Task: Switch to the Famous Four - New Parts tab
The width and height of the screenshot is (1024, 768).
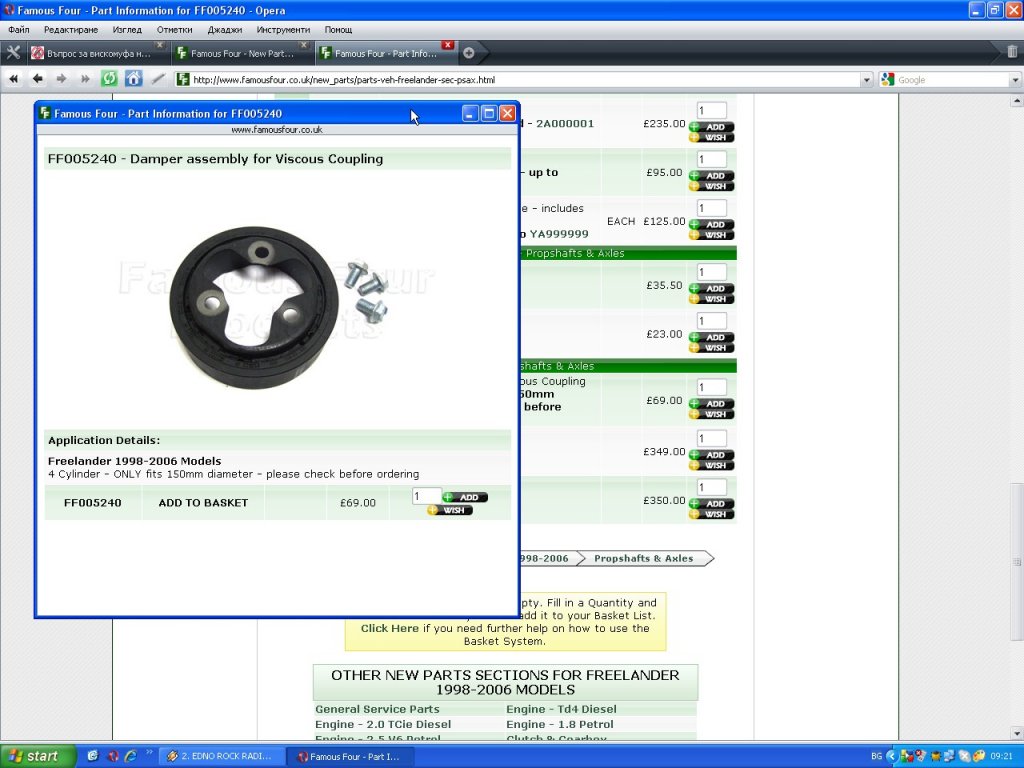Action: 240,54
